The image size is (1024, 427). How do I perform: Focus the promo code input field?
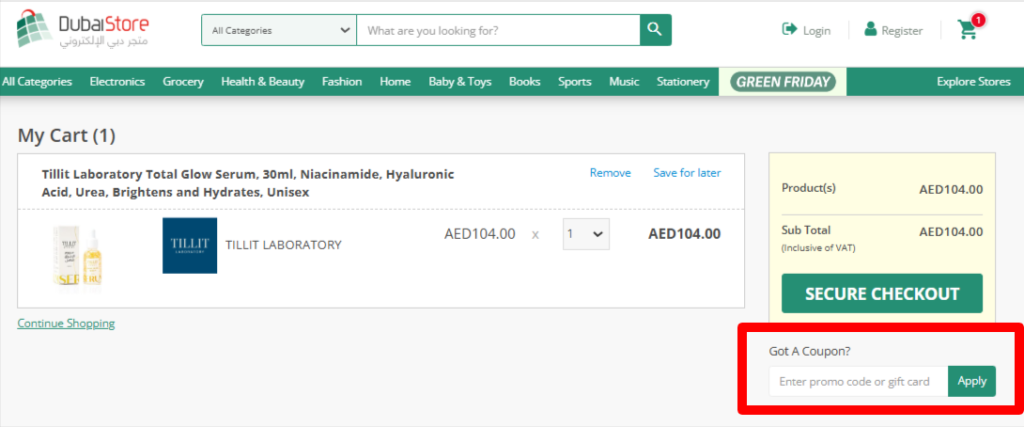857,381
